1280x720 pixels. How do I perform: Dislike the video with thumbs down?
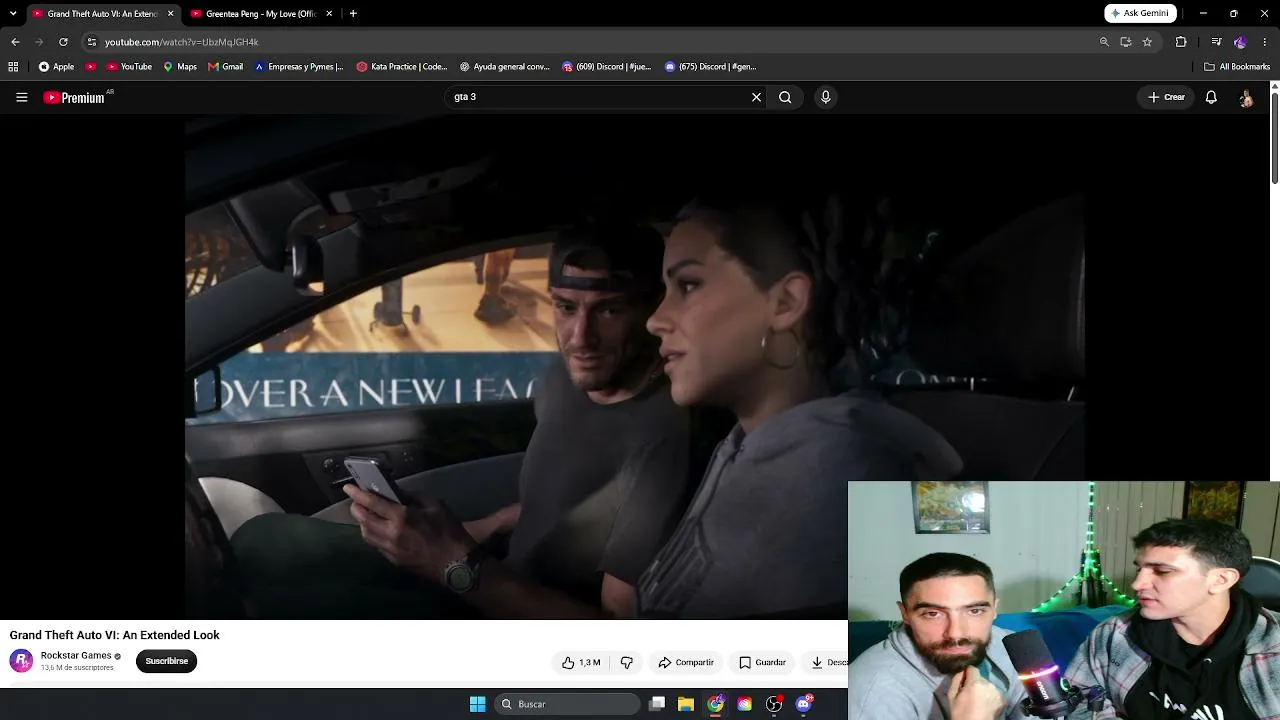[627, 662]
